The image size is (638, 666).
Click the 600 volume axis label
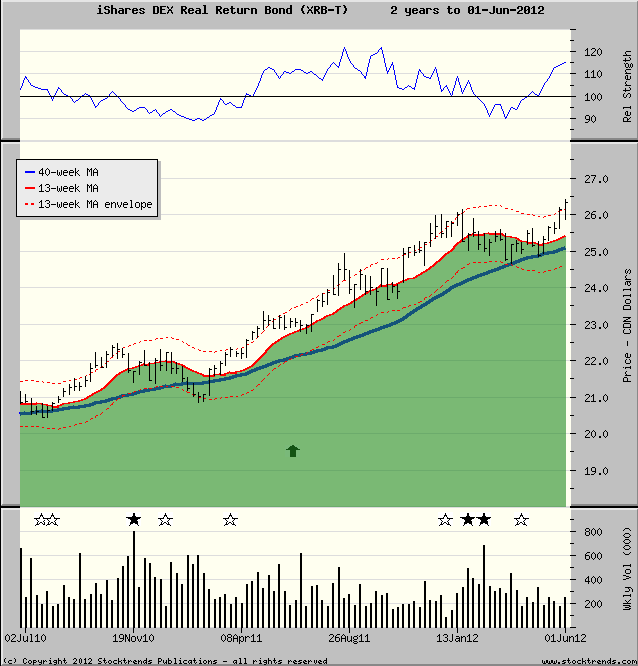point(593,556)
